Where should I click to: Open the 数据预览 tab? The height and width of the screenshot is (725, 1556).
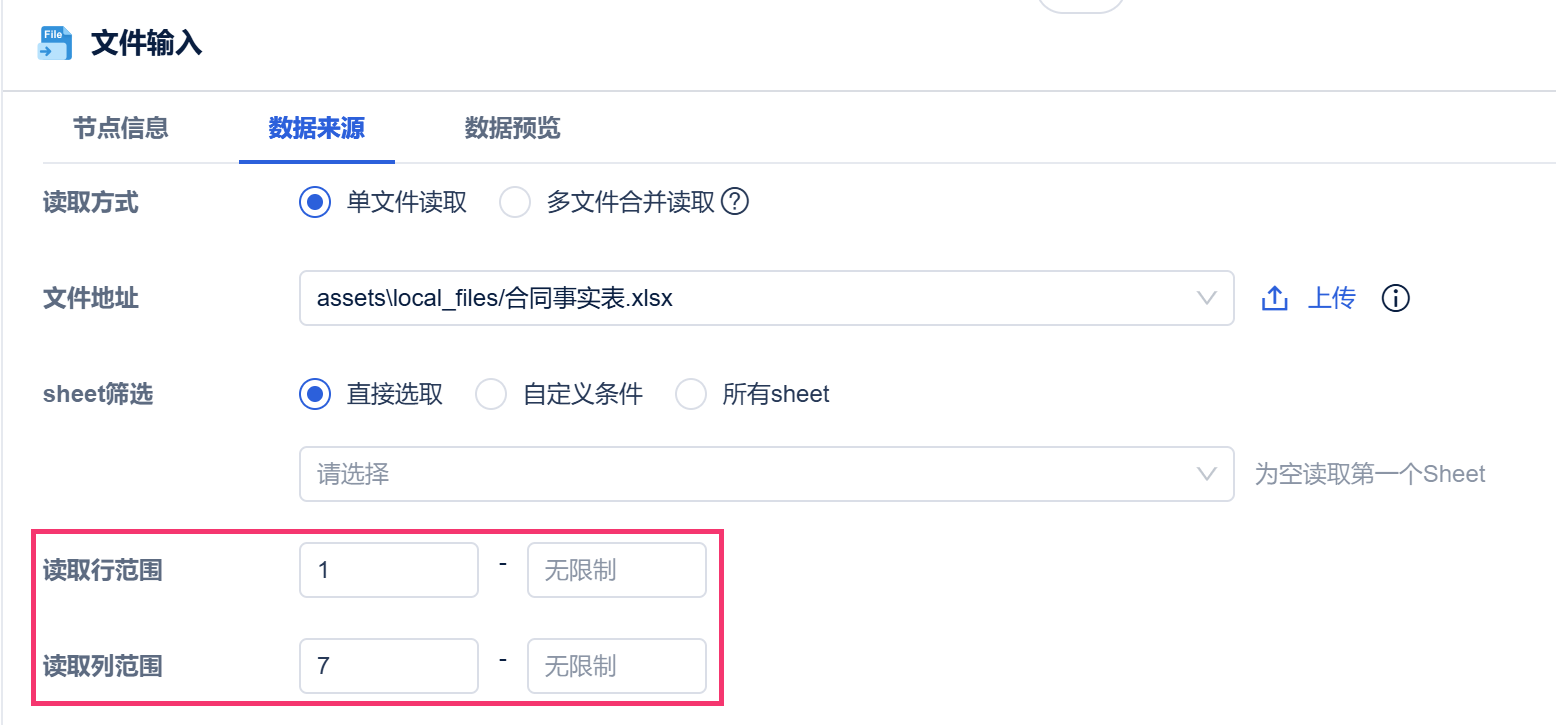coord(512,128)
